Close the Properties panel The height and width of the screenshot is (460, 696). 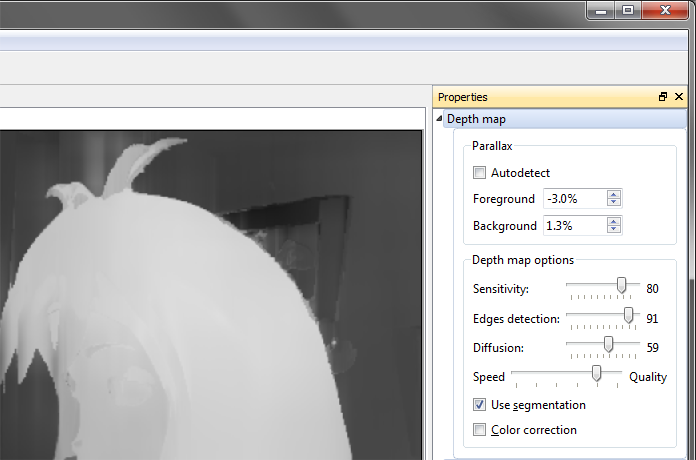pyautogui.click(x=679, y=96)
